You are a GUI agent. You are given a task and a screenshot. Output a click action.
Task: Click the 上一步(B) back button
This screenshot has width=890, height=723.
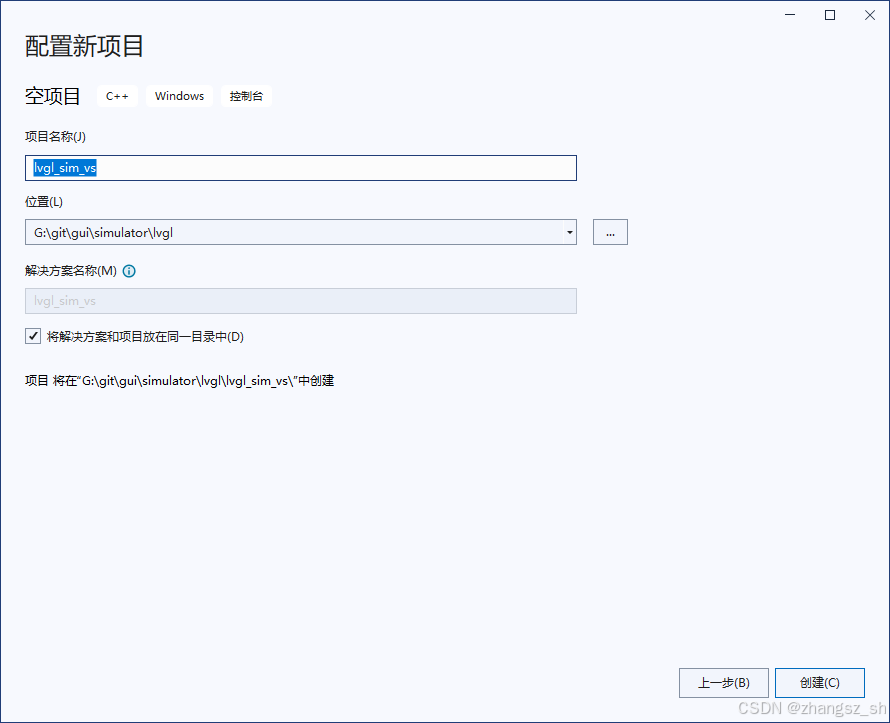pyautogui.click(x=724, y=683)
